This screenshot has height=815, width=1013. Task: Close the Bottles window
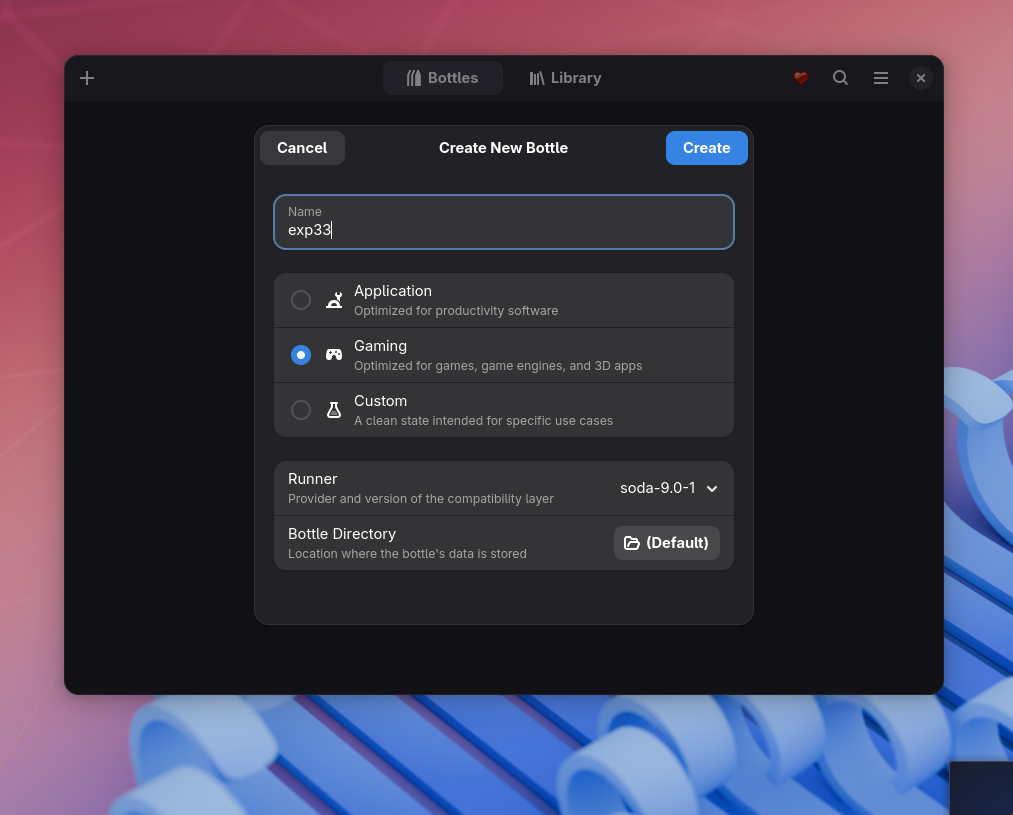[921, 78]
